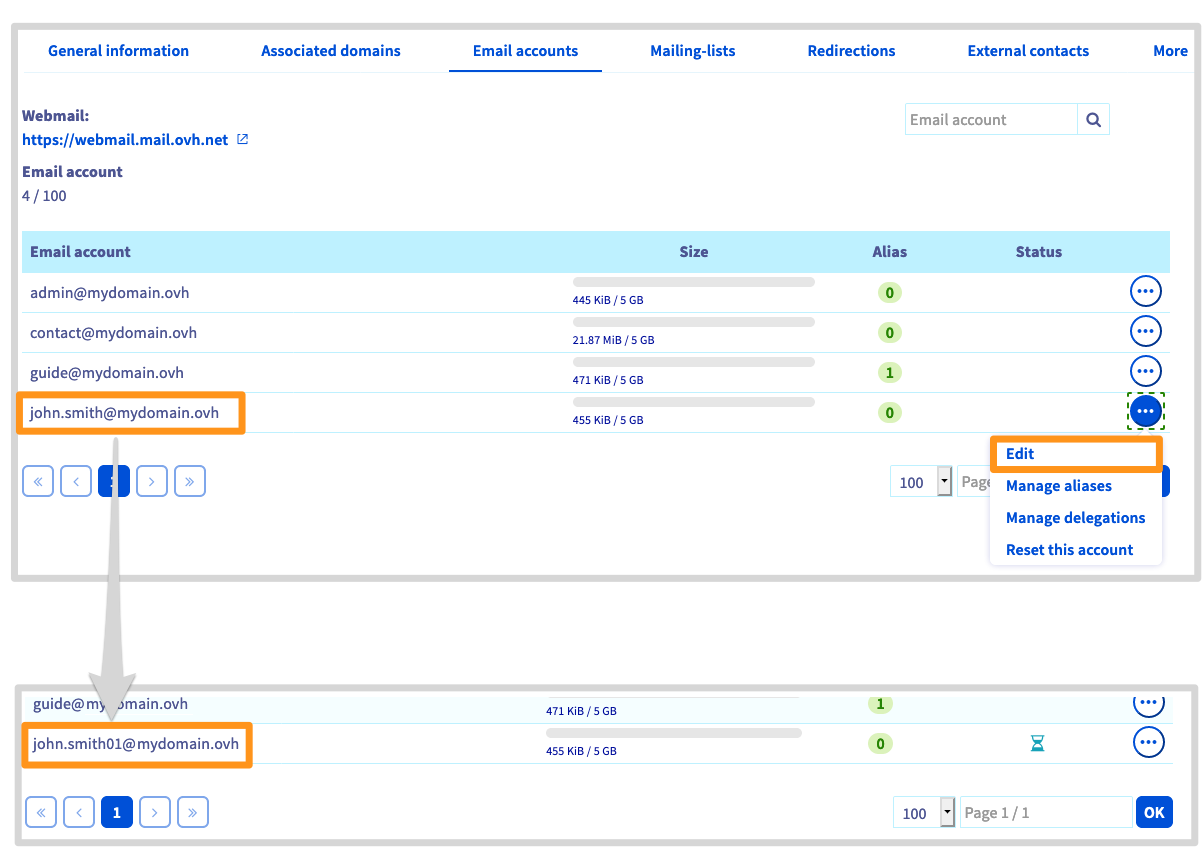Open actions menu for contact@mydomain.ovh
This screenshot has height=867, width=1202.
tap(1145, 331)
